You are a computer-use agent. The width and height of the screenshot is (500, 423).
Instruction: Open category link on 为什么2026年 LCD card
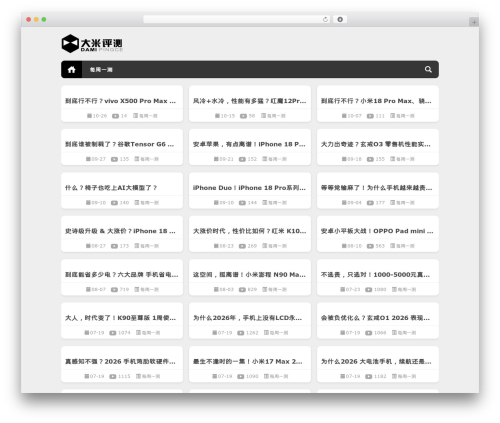(279, 333)
